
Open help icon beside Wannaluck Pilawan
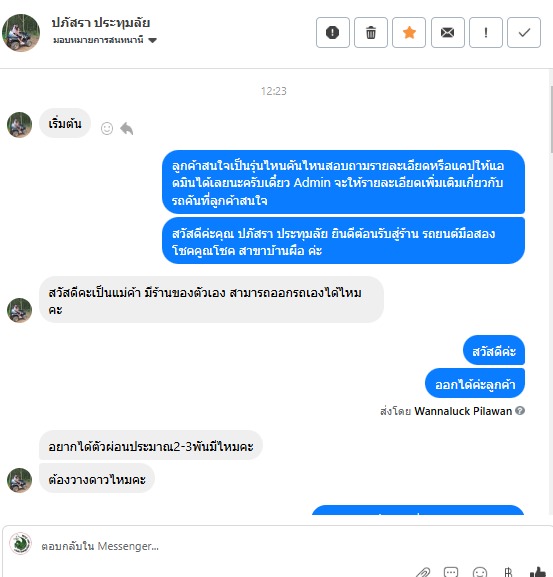click(520, 411)
